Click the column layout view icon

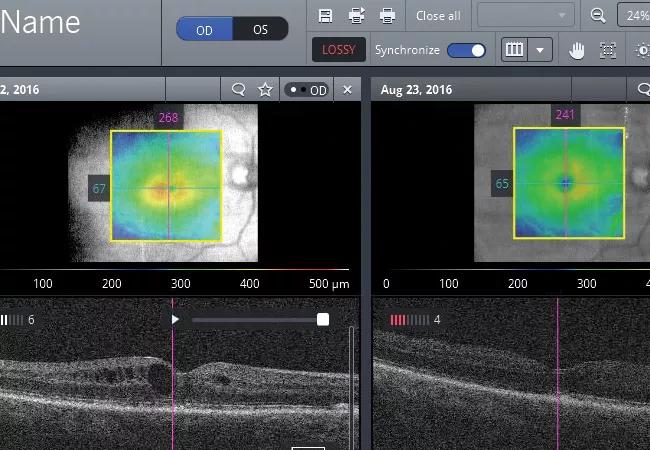pyautogui.click(x=514, y=50)
